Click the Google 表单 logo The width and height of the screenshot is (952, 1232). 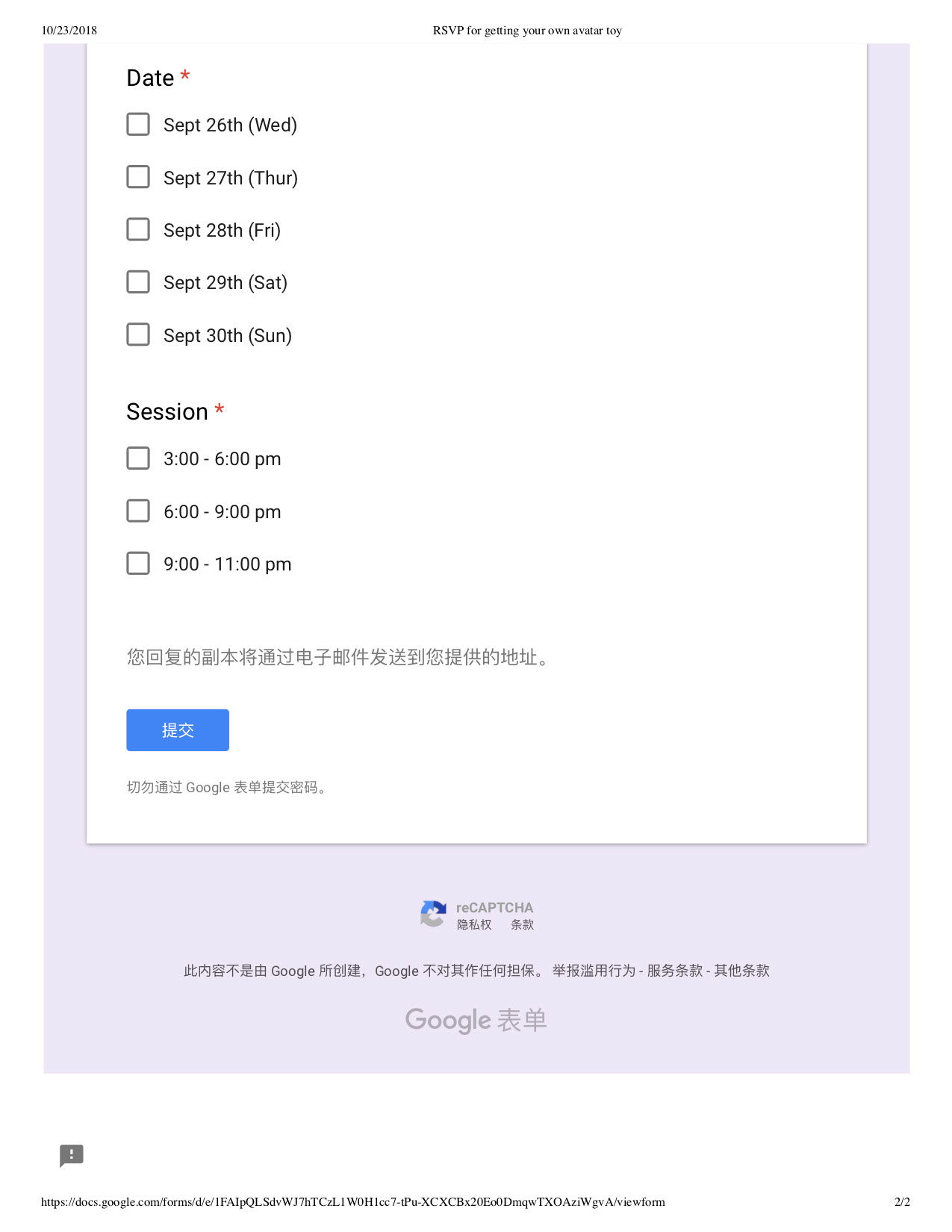pyautogui.click(x=476, y=1021)
